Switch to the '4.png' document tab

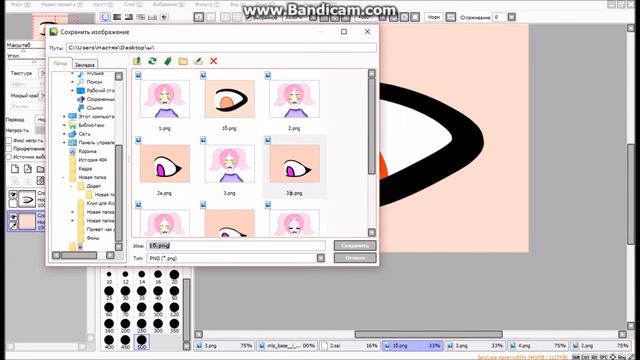pyautogui.click(x=537, y=346)
